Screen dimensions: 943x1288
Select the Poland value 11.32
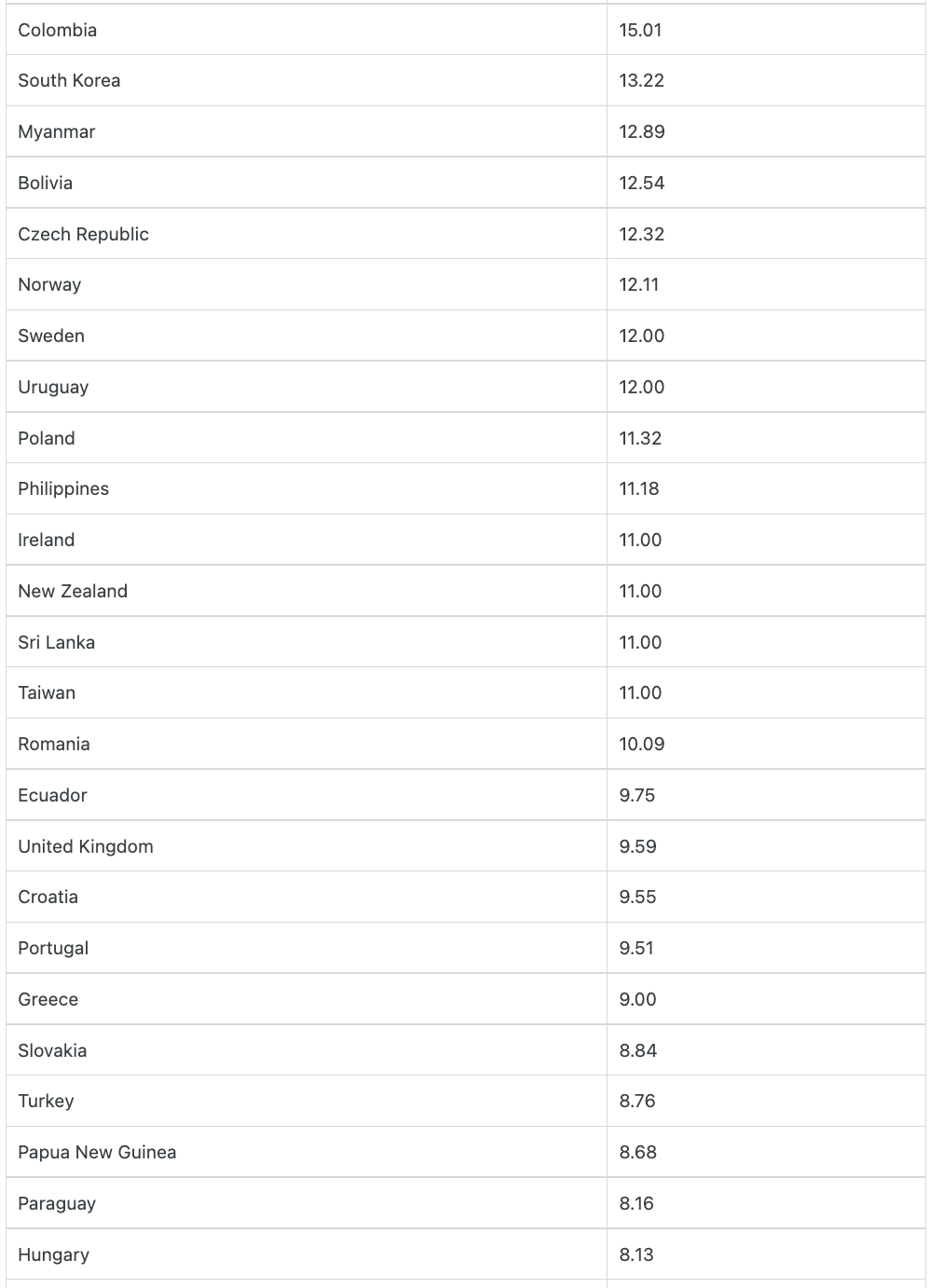(640, 438)
